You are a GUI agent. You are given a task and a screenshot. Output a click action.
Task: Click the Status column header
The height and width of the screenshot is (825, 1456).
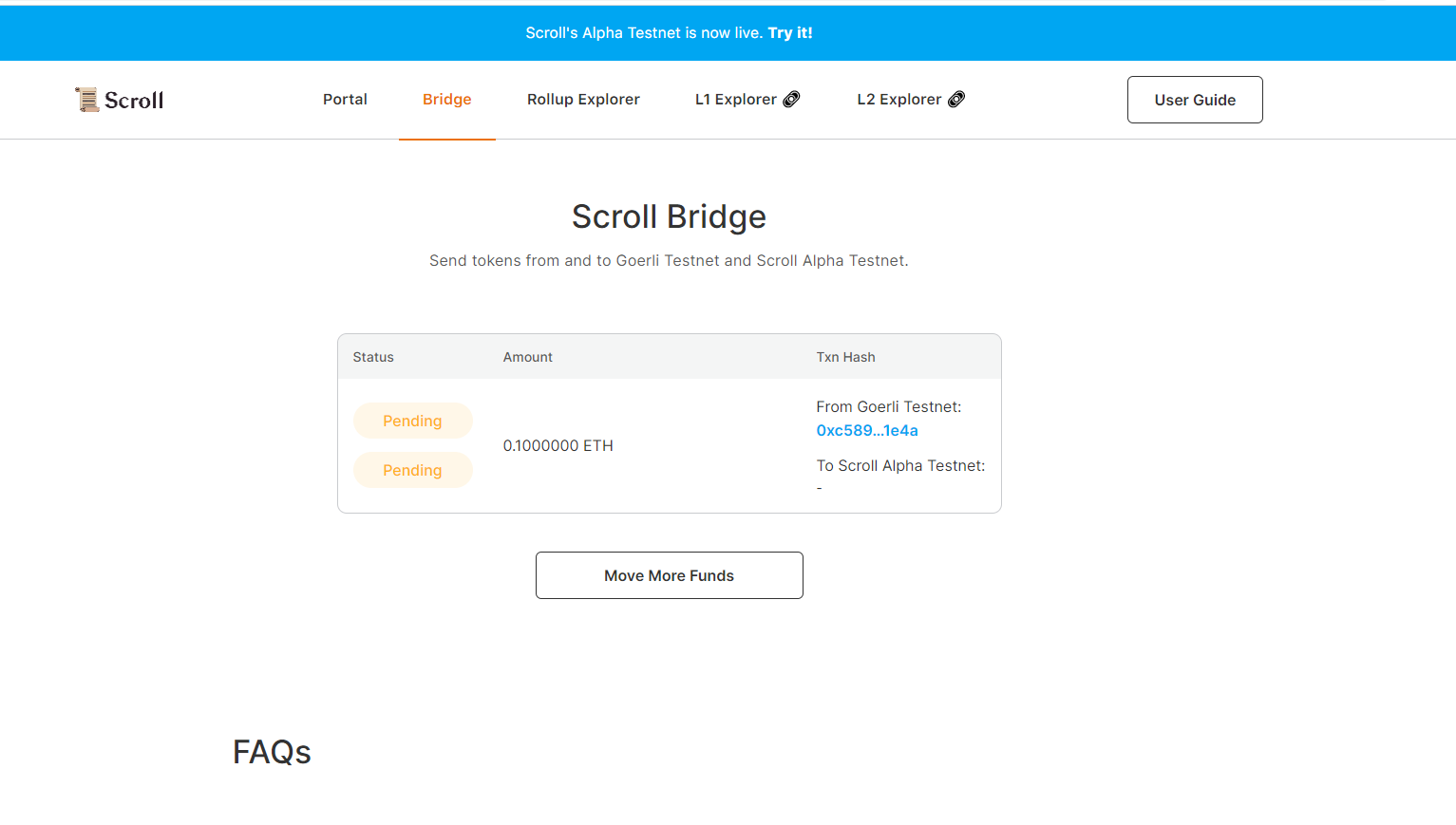(x=373, y=357)
